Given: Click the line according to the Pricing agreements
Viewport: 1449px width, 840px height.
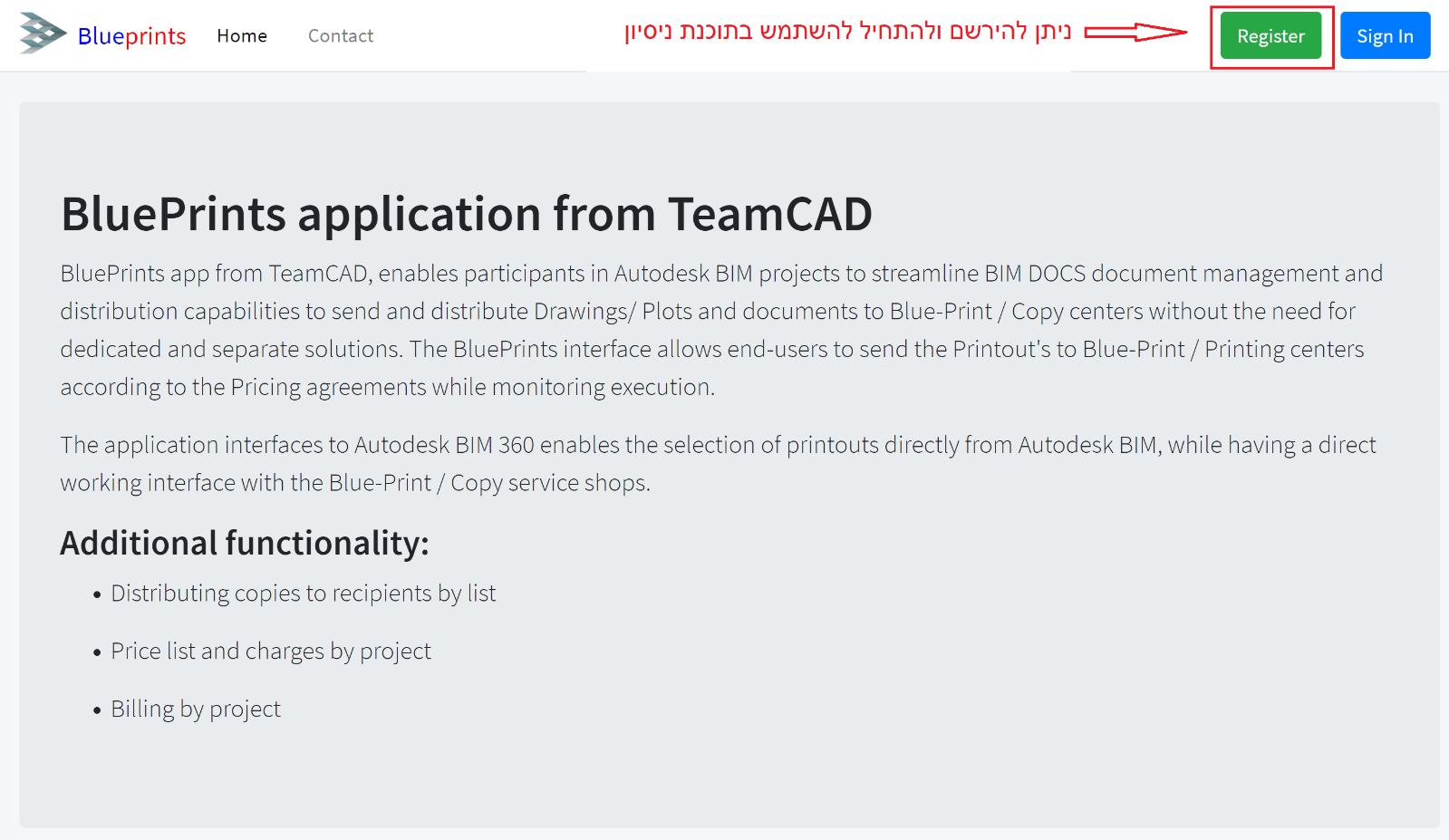Looking at the screenshot, I should coord(388,387).
